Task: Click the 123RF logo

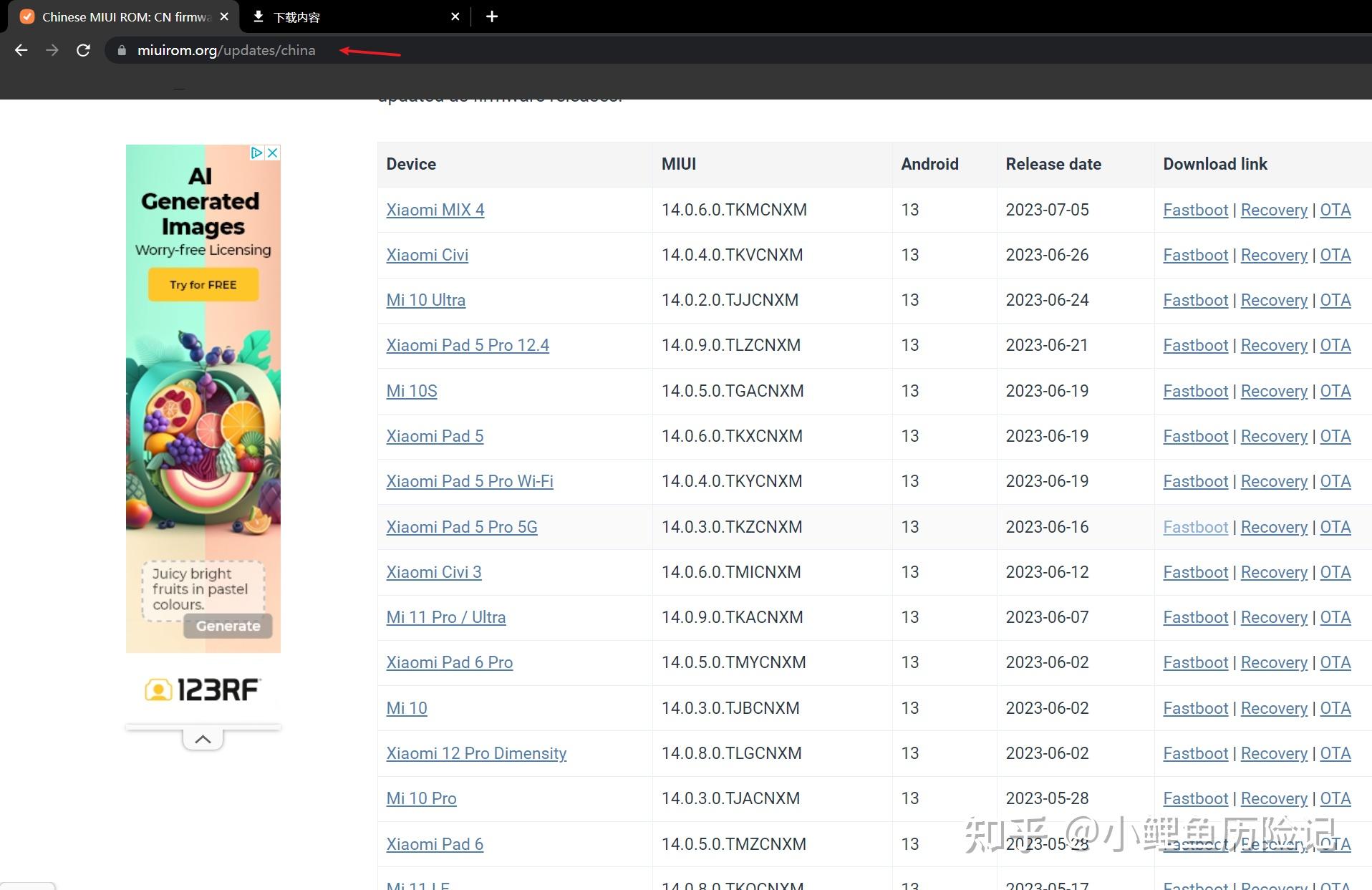Action: (x=203, y=690)
